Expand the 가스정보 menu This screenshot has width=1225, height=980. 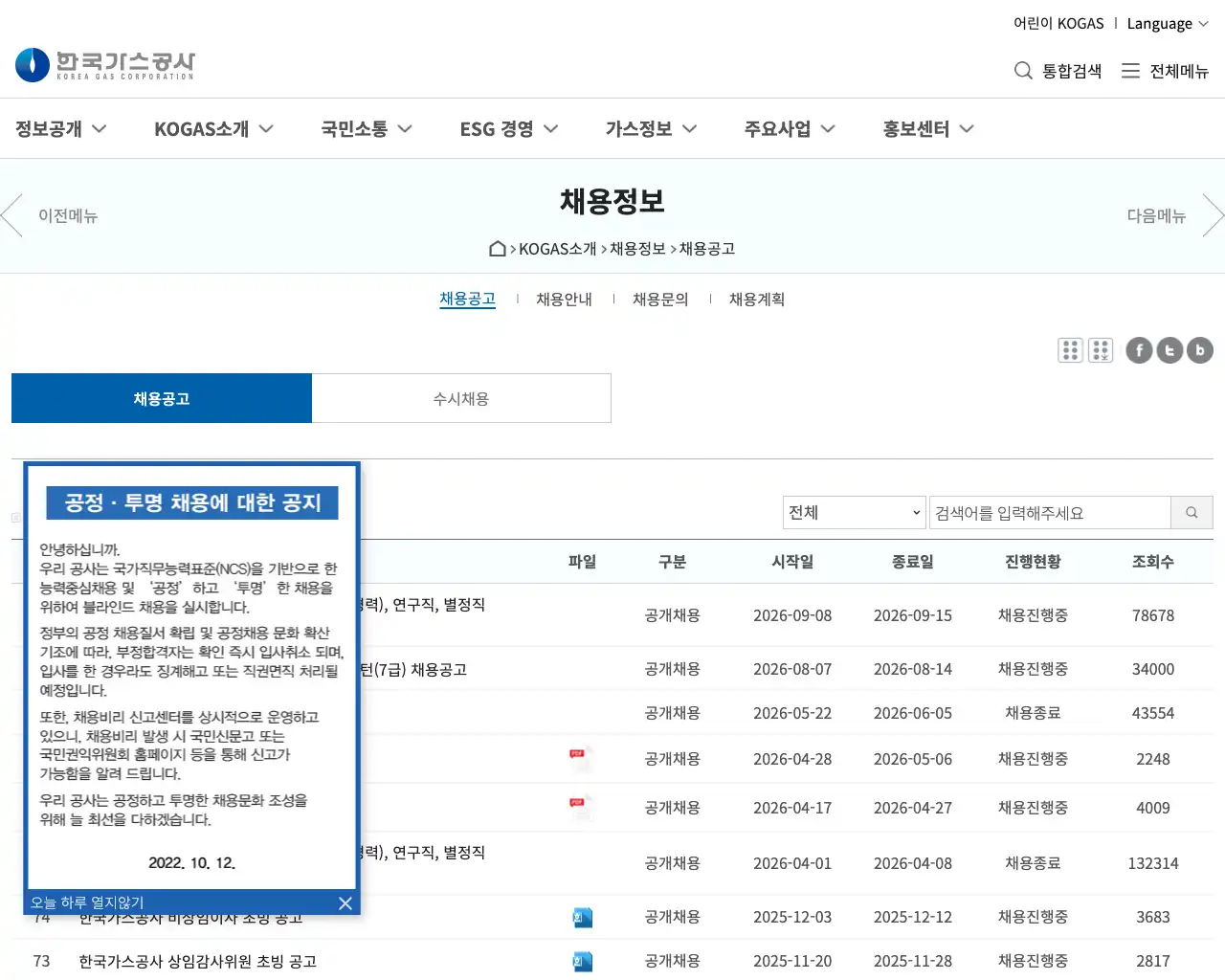tap(651, 128)
